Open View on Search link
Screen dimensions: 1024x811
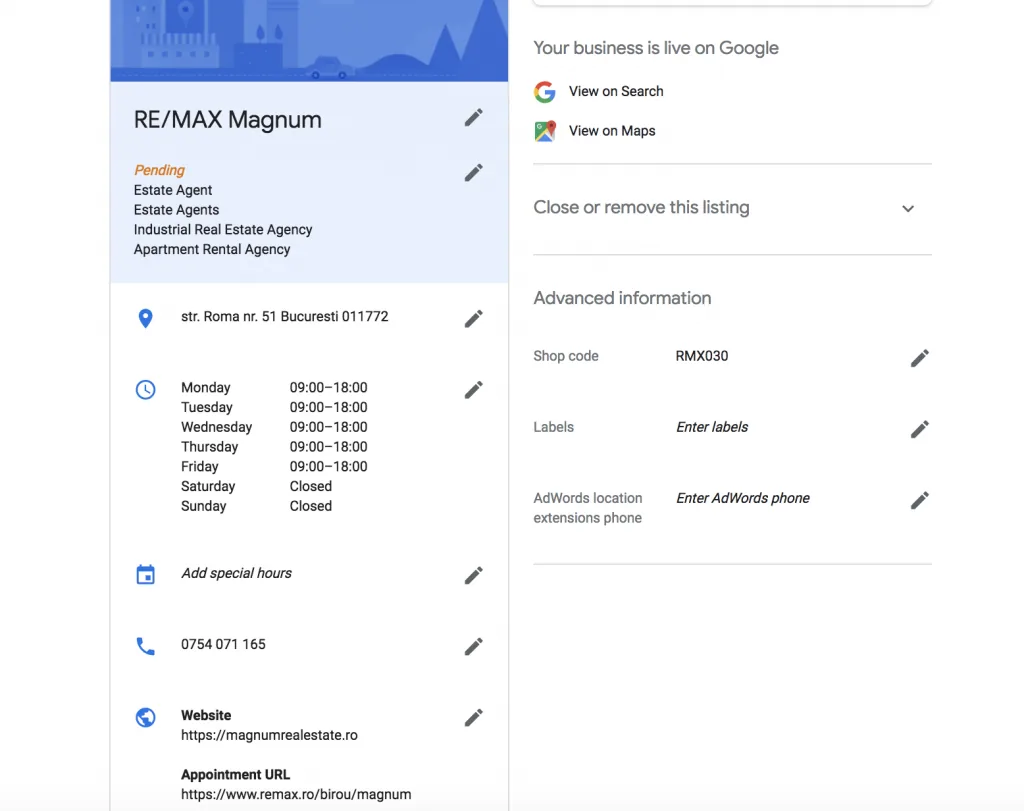[616, 91]
